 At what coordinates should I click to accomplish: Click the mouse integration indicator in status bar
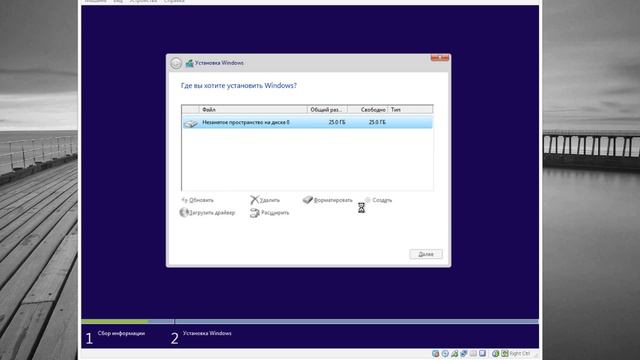point(496,353)
